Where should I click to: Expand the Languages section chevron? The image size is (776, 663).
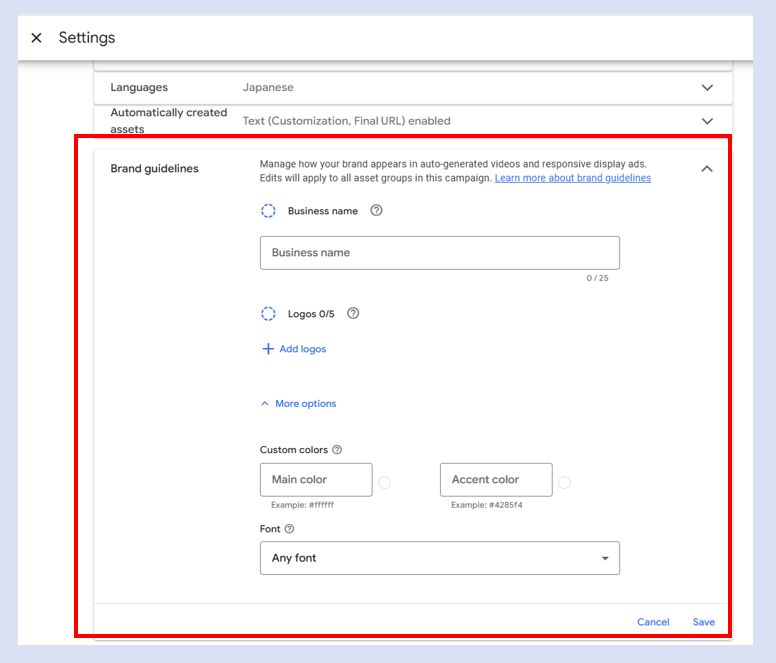click(707, 88)
